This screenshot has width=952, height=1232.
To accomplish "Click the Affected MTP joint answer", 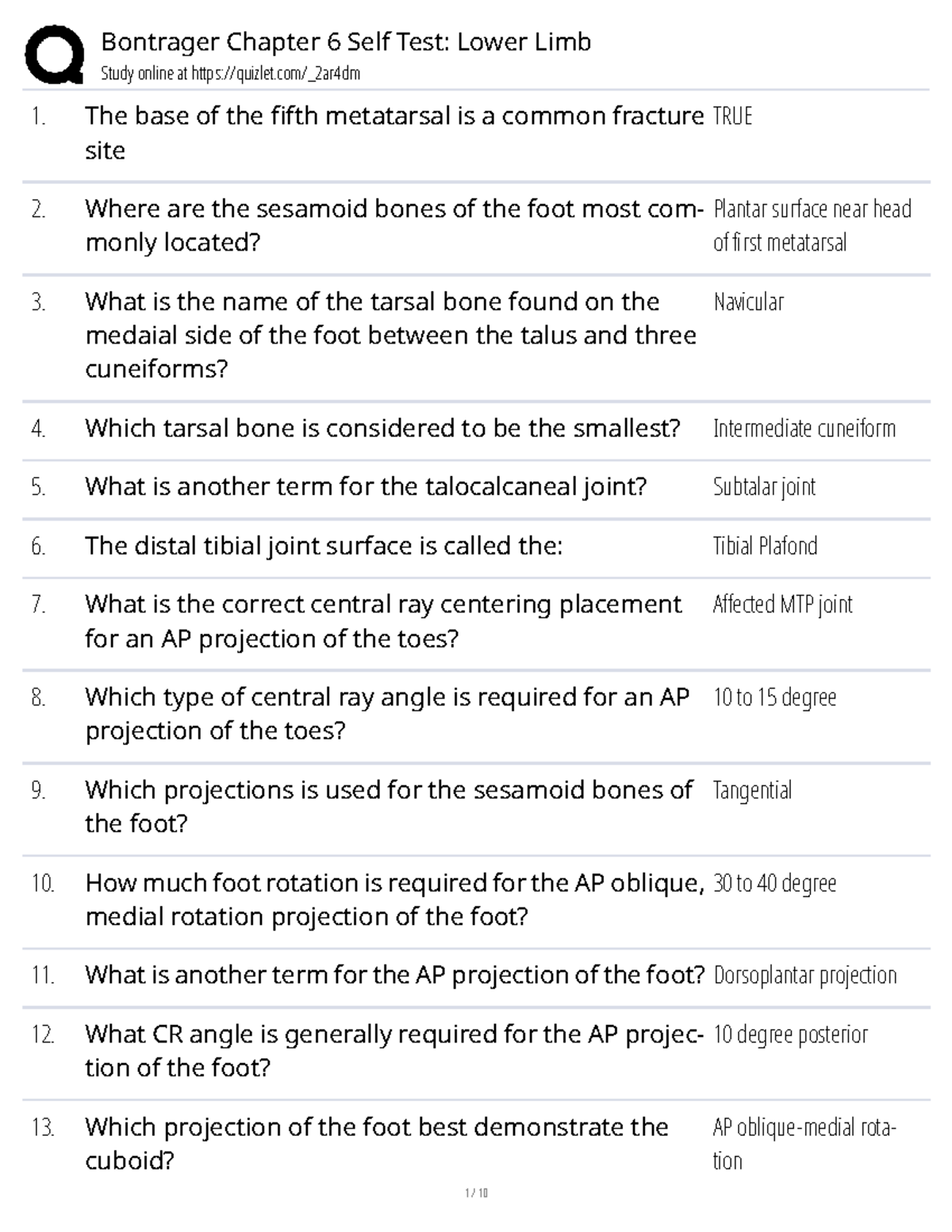I will pos(782,604).
